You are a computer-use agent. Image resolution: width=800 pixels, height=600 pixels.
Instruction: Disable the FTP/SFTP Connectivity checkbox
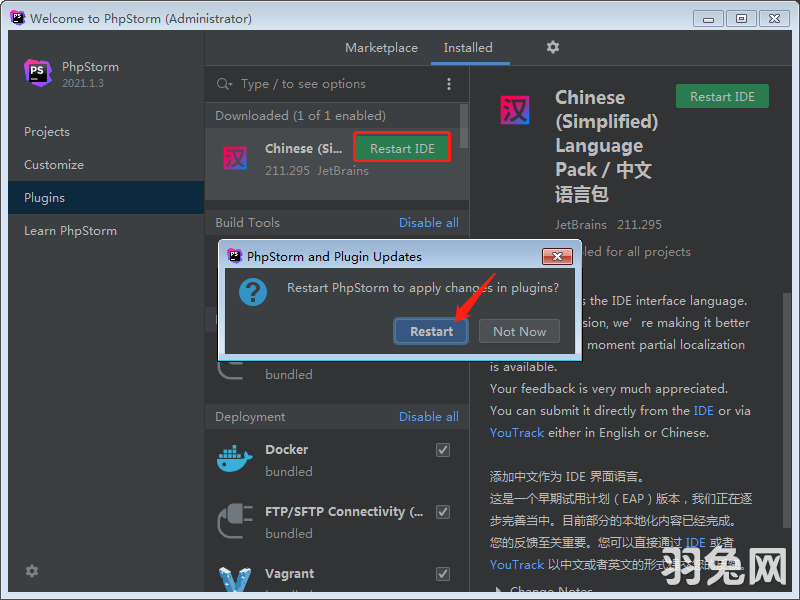[x=442, y=512]
